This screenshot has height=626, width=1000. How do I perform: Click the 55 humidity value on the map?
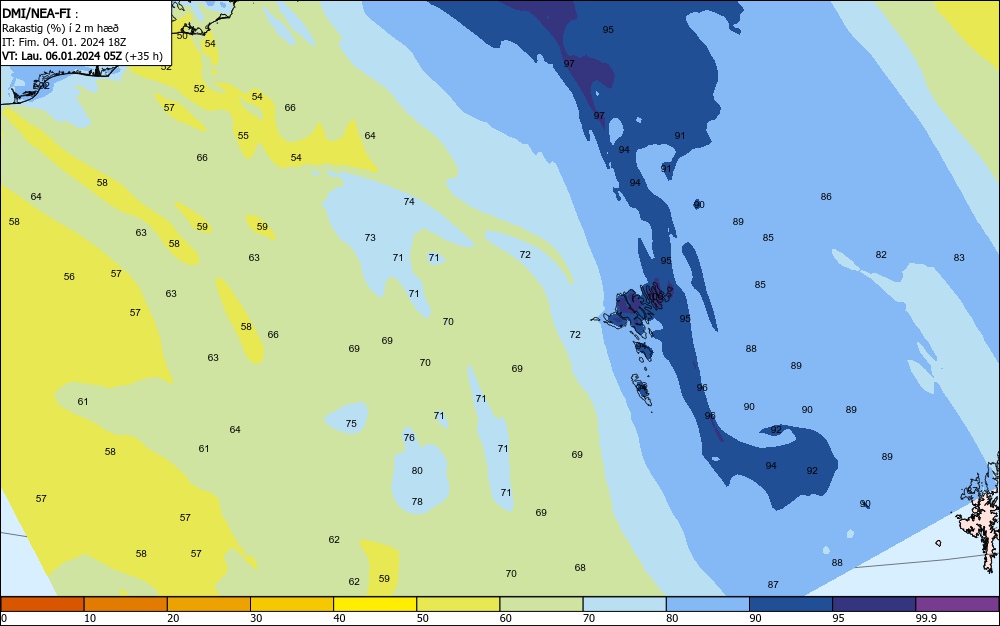click(x=243, y=136)
